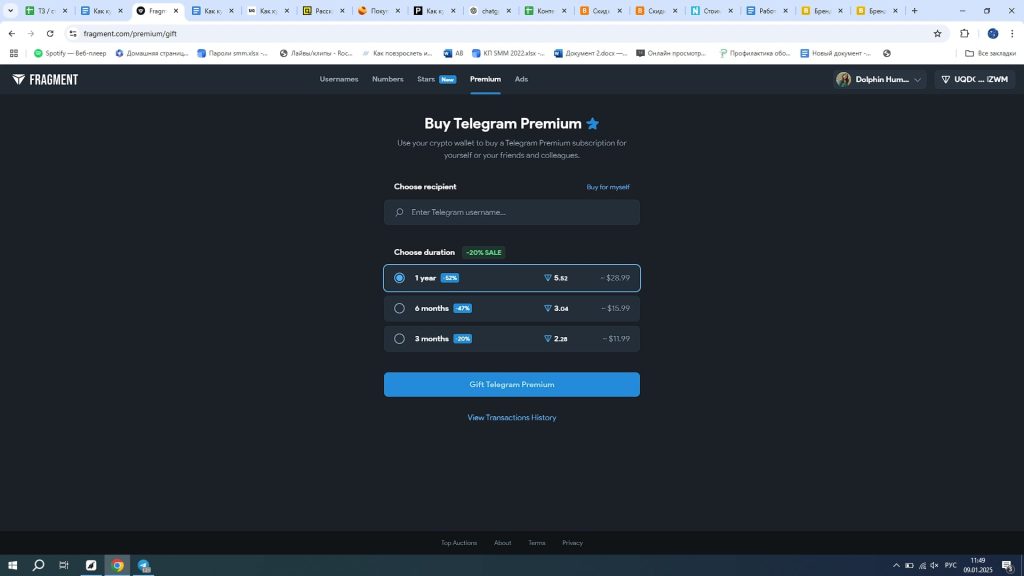Image resolution: width=1024 pixels, height=576 pixels.
Task: Click the -20% SALE badge
Action: point(484,252)
